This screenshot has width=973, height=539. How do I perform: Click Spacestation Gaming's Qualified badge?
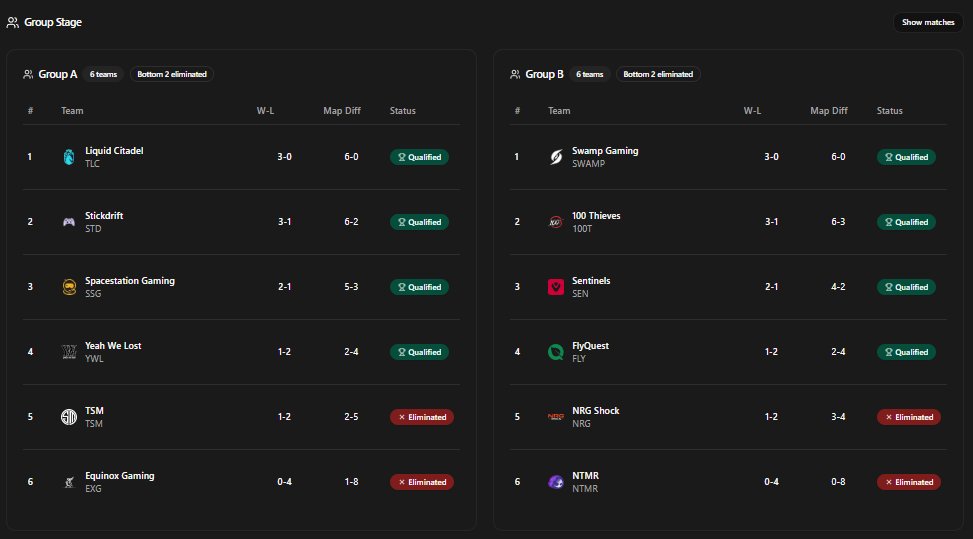tap(419, 287)
